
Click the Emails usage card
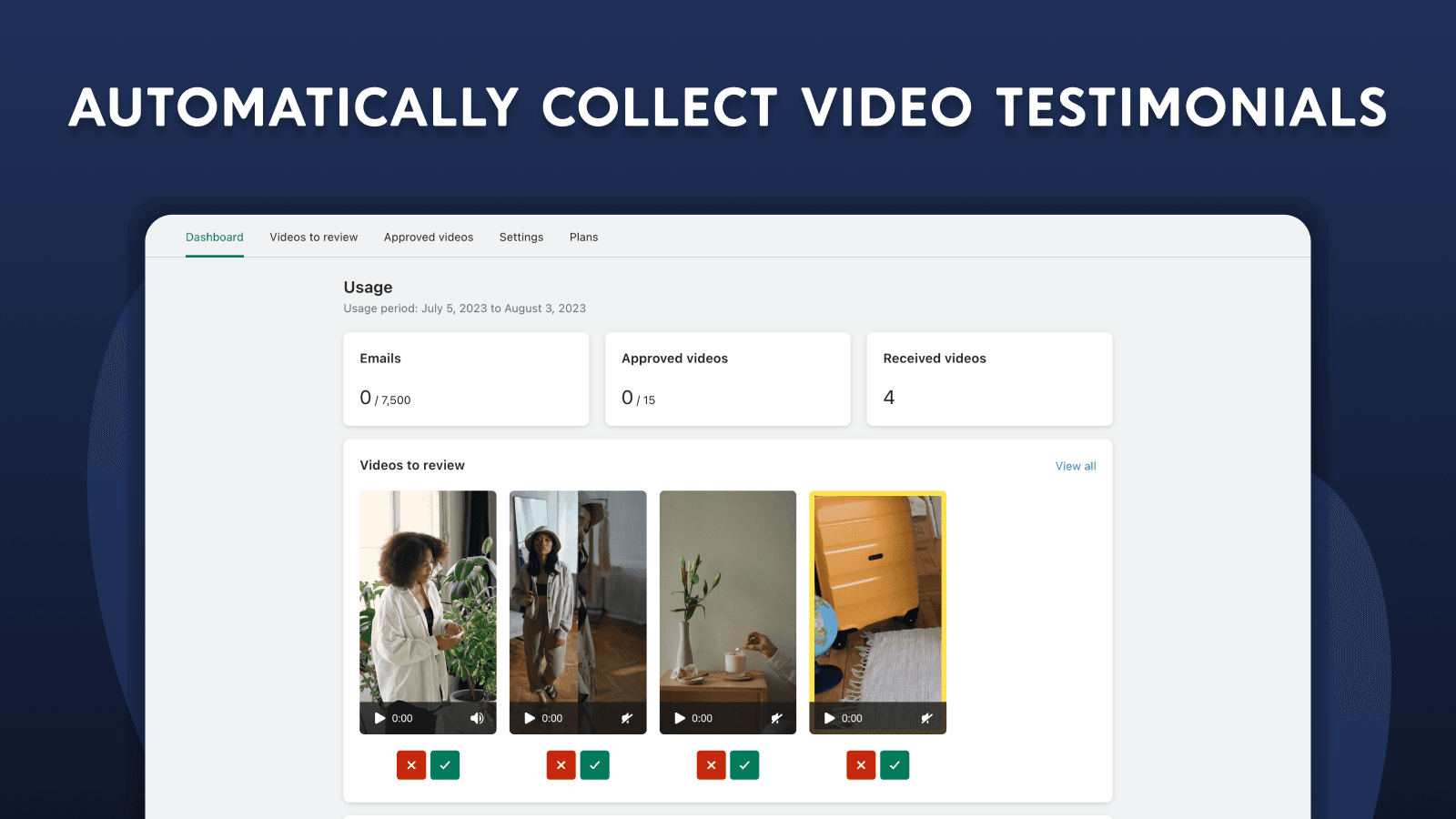pos(466,379)
